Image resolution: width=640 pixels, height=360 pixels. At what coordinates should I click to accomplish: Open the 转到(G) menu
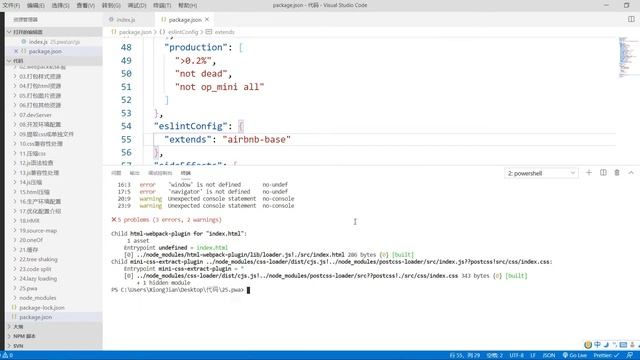pos(111,5)
